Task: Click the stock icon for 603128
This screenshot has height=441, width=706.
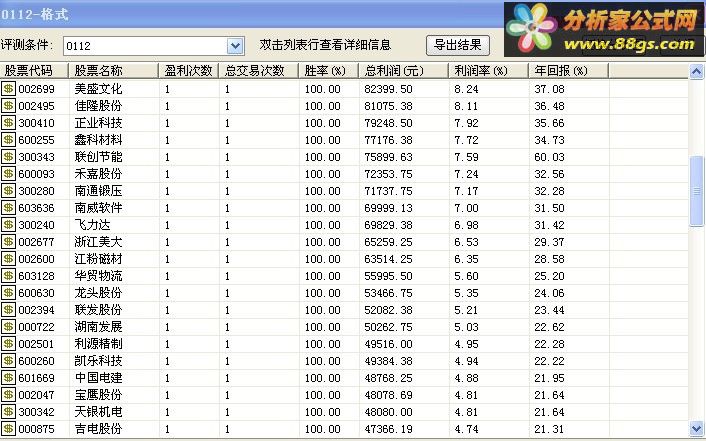Action: (x=8, y=276)
